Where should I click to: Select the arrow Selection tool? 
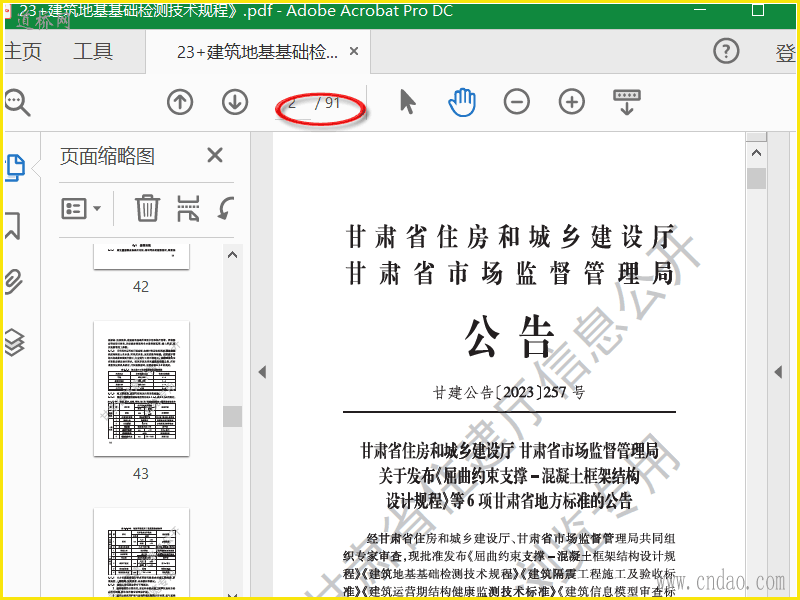pyautogui.click(x=407, y=102)
